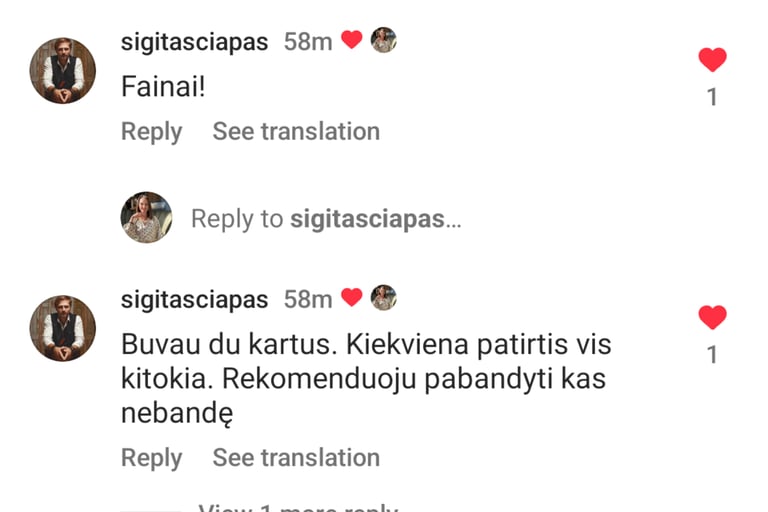Screen dimensions: 768x512
Task: Reply to the "Fainai!" comment
Action: 151,132
